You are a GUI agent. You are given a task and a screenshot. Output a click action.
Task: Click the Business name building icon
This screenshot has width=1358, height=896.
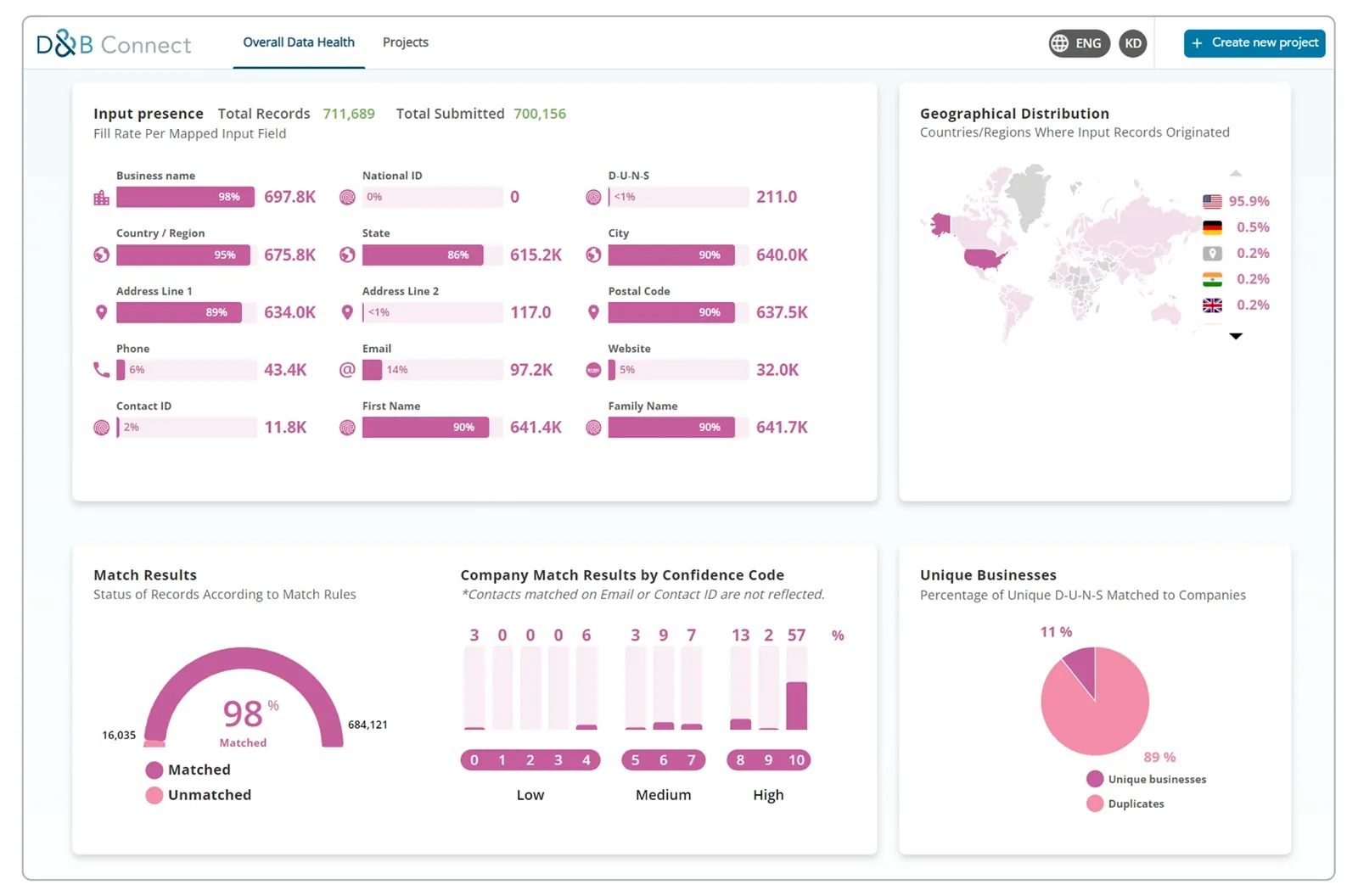pyautogui.click(x=101, y=198)
